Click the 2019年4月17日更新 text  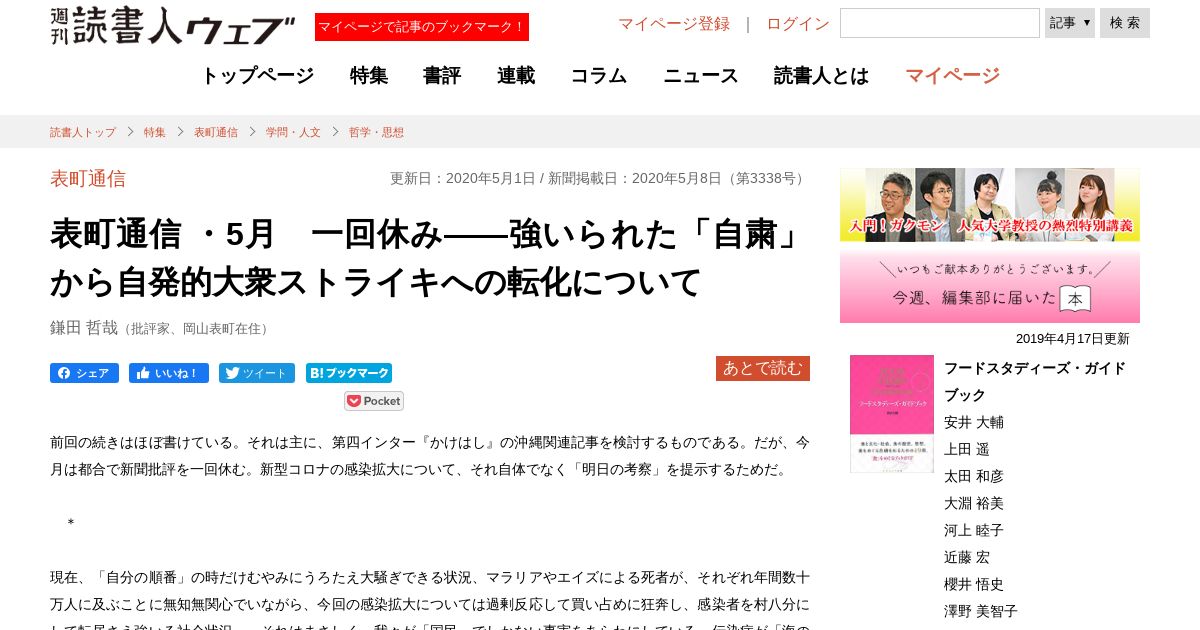click(1073, 339)
